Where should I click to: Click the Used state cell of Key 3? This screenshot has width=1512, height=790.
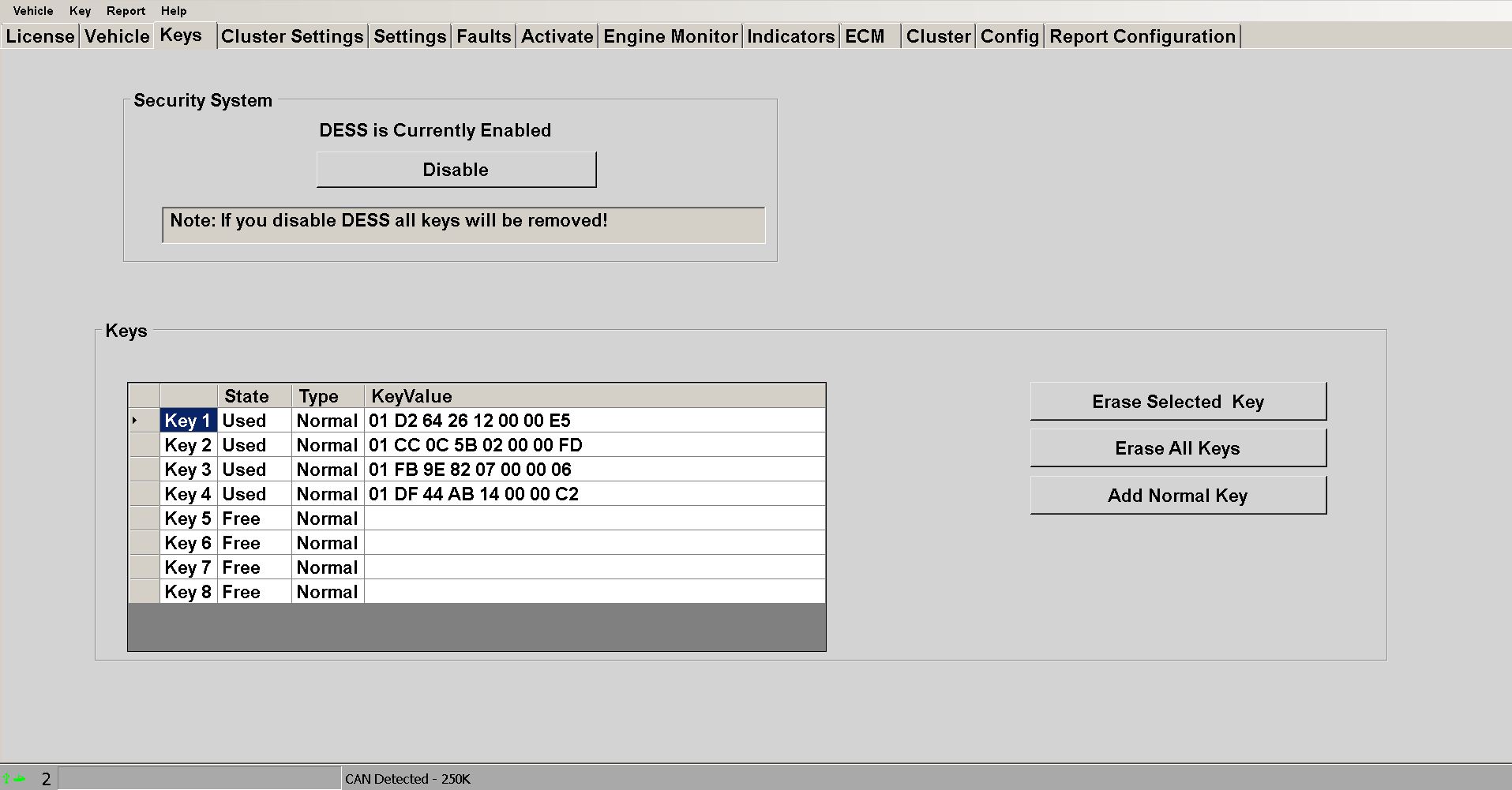tap(254, 470)
